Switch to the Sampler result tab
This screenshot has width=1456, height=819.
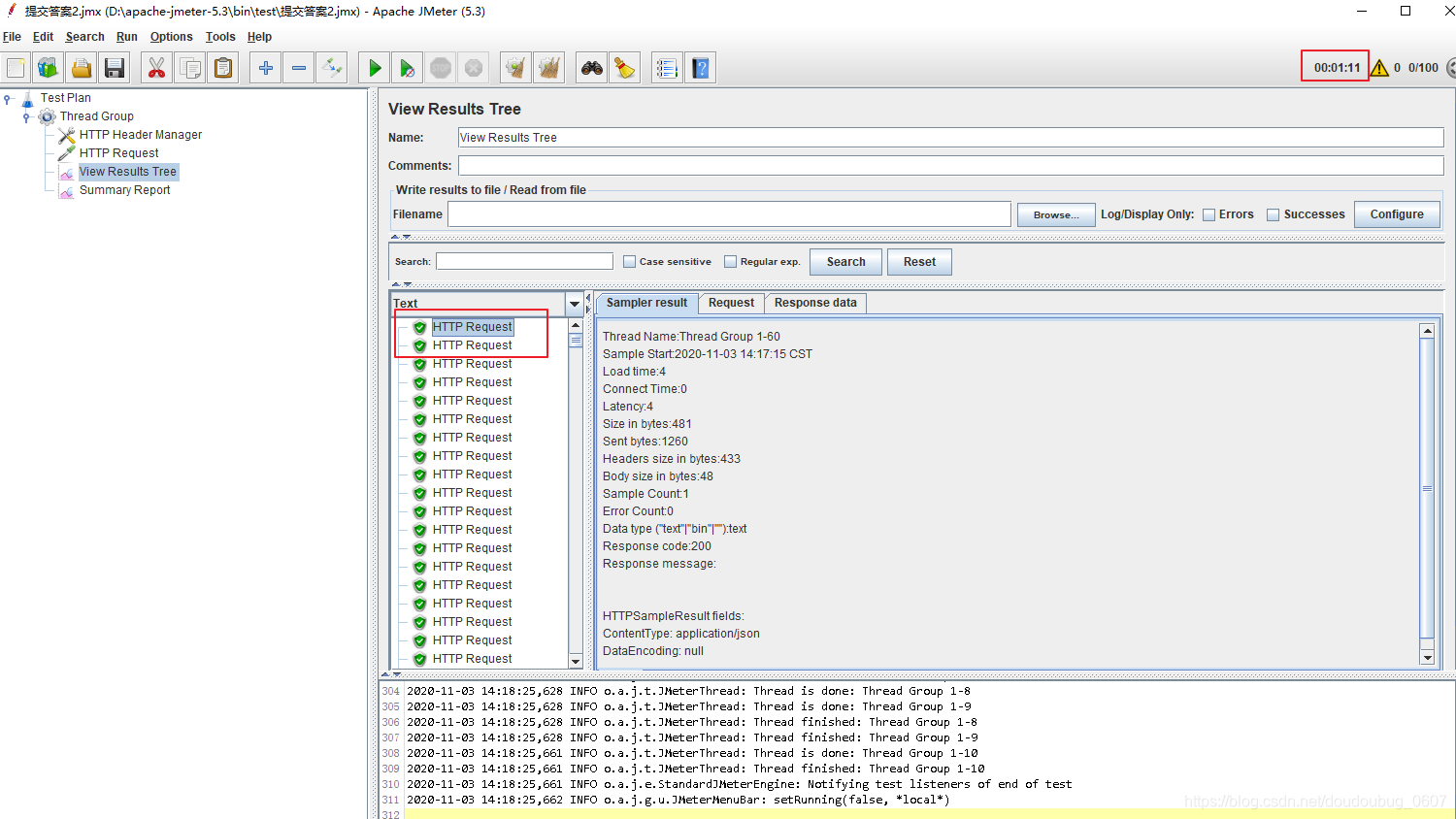(646, 303)
